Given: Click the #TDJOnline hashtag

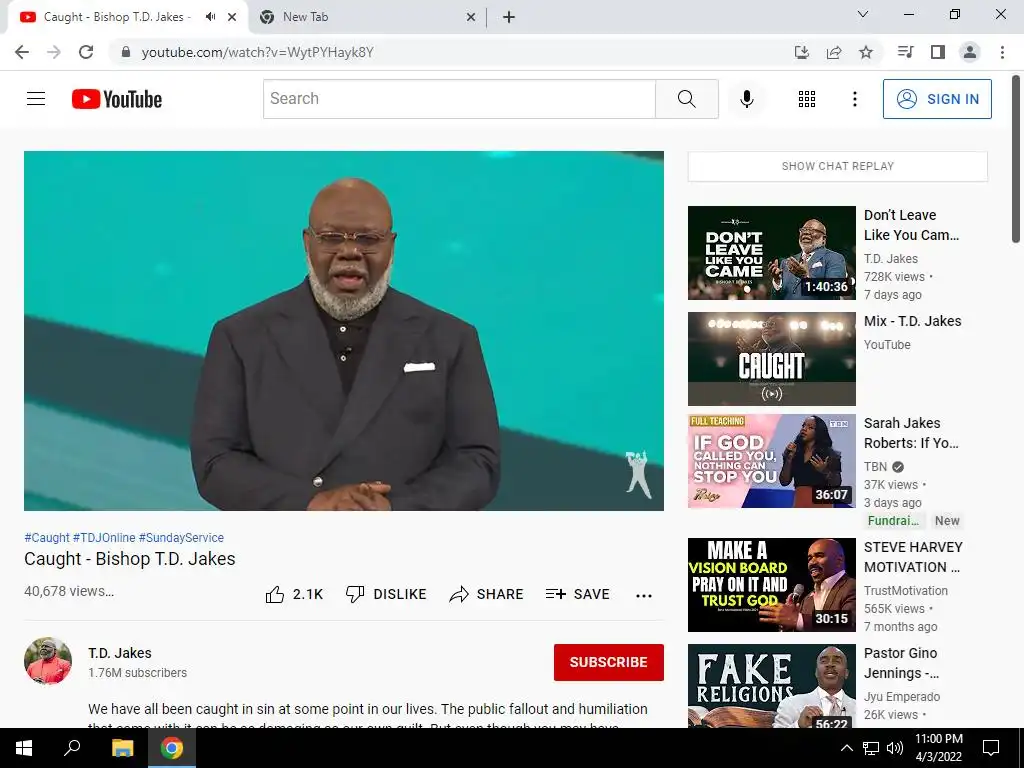Looking at the screenshot, I should [104, 537].
